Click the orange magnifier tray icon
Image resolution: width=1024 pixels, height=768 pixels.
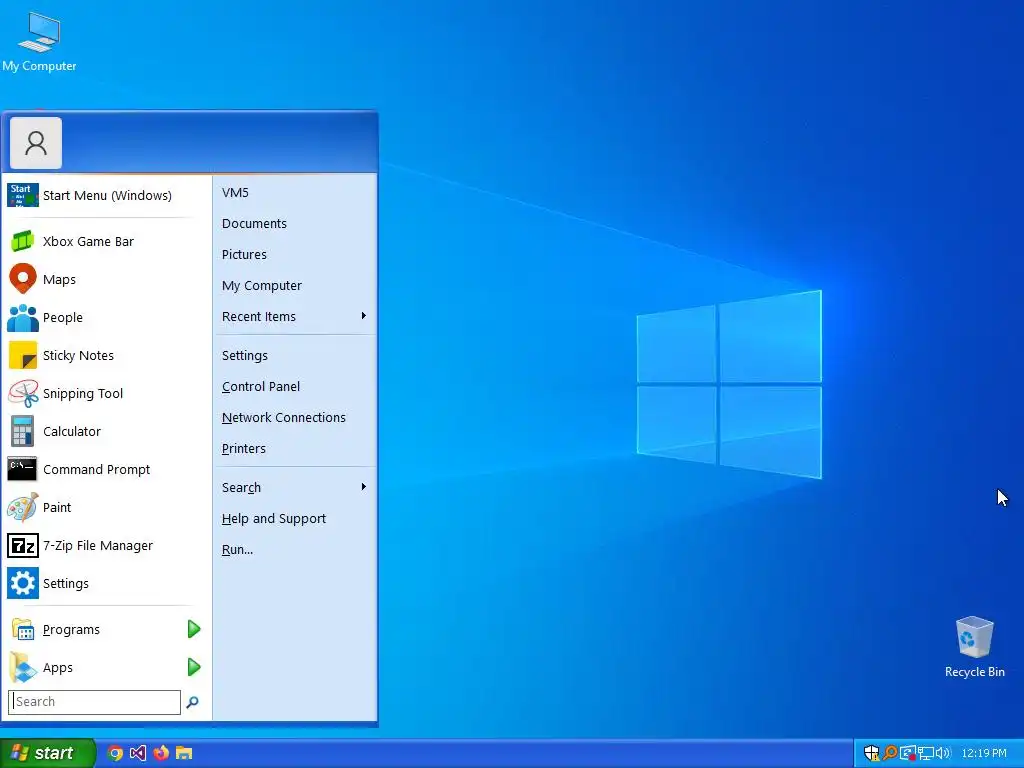pyautogui.click(x=889, y=753)
